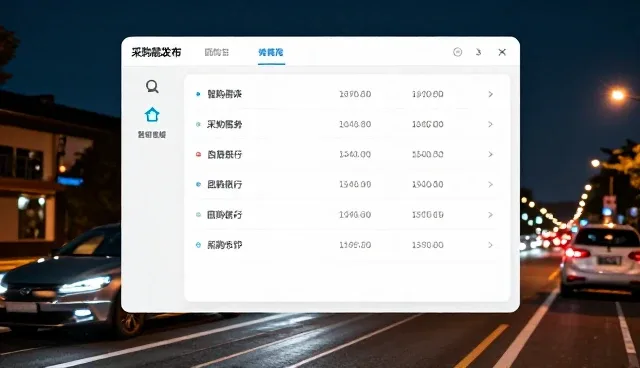The image size is (640, 368).
Task: Select the second row's name starting with 采
Action: [224, 124]
